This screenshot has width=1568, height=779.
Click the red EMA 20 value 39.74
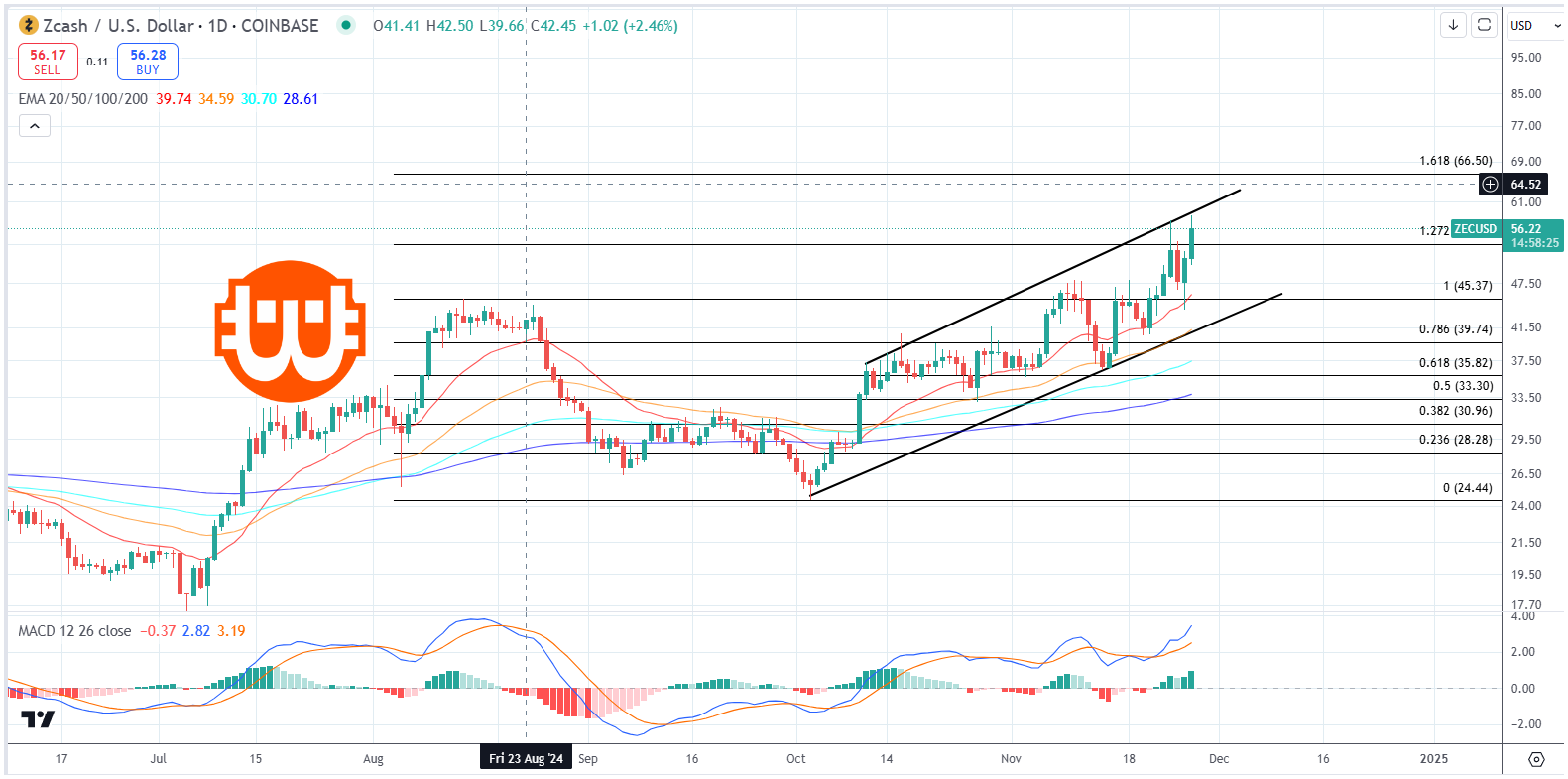click(174, 99)
